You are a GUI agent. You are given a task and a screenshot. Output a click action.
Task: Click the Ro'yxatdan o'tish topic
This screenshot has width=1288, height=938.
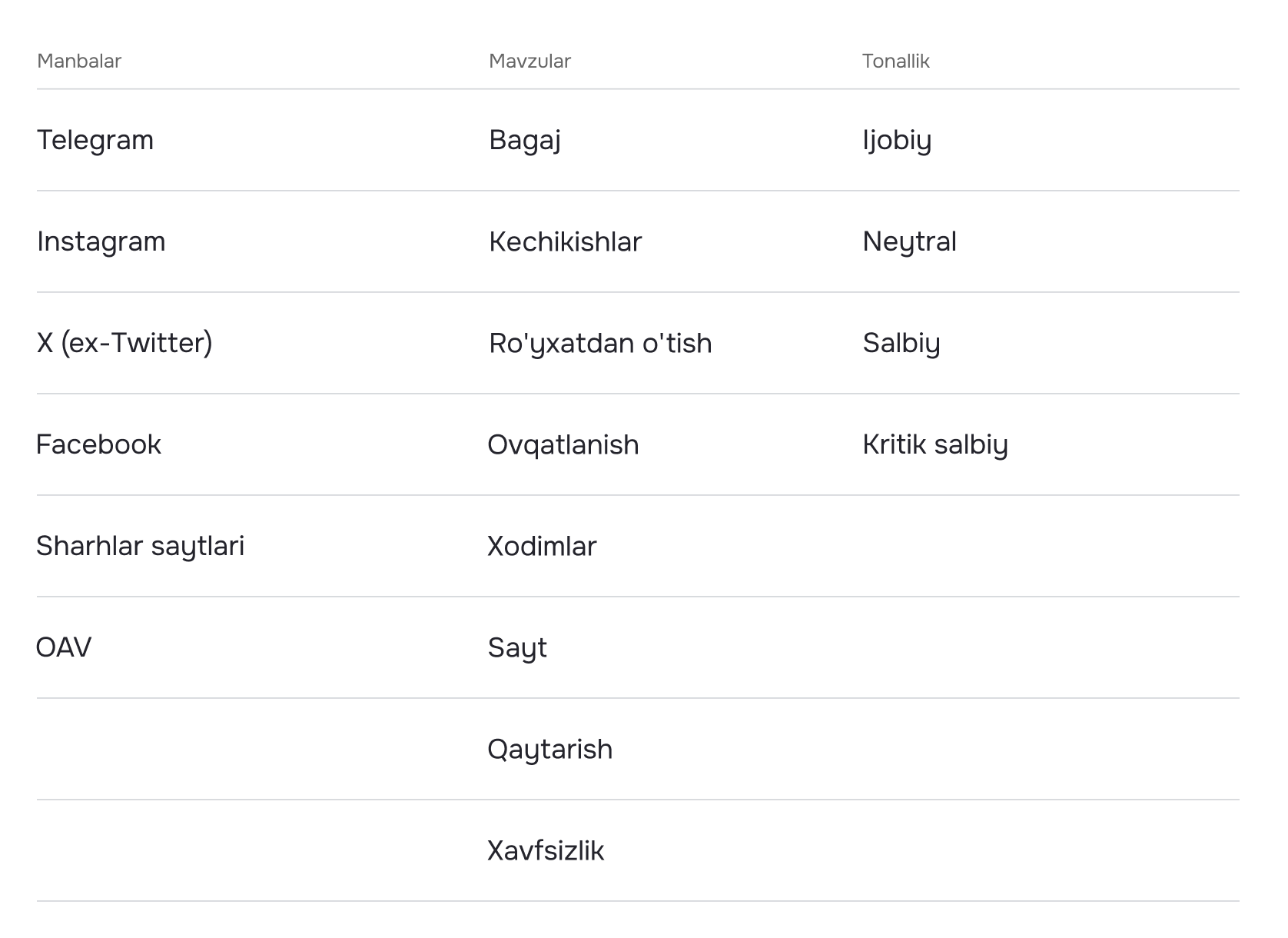(x=601, y=343)
